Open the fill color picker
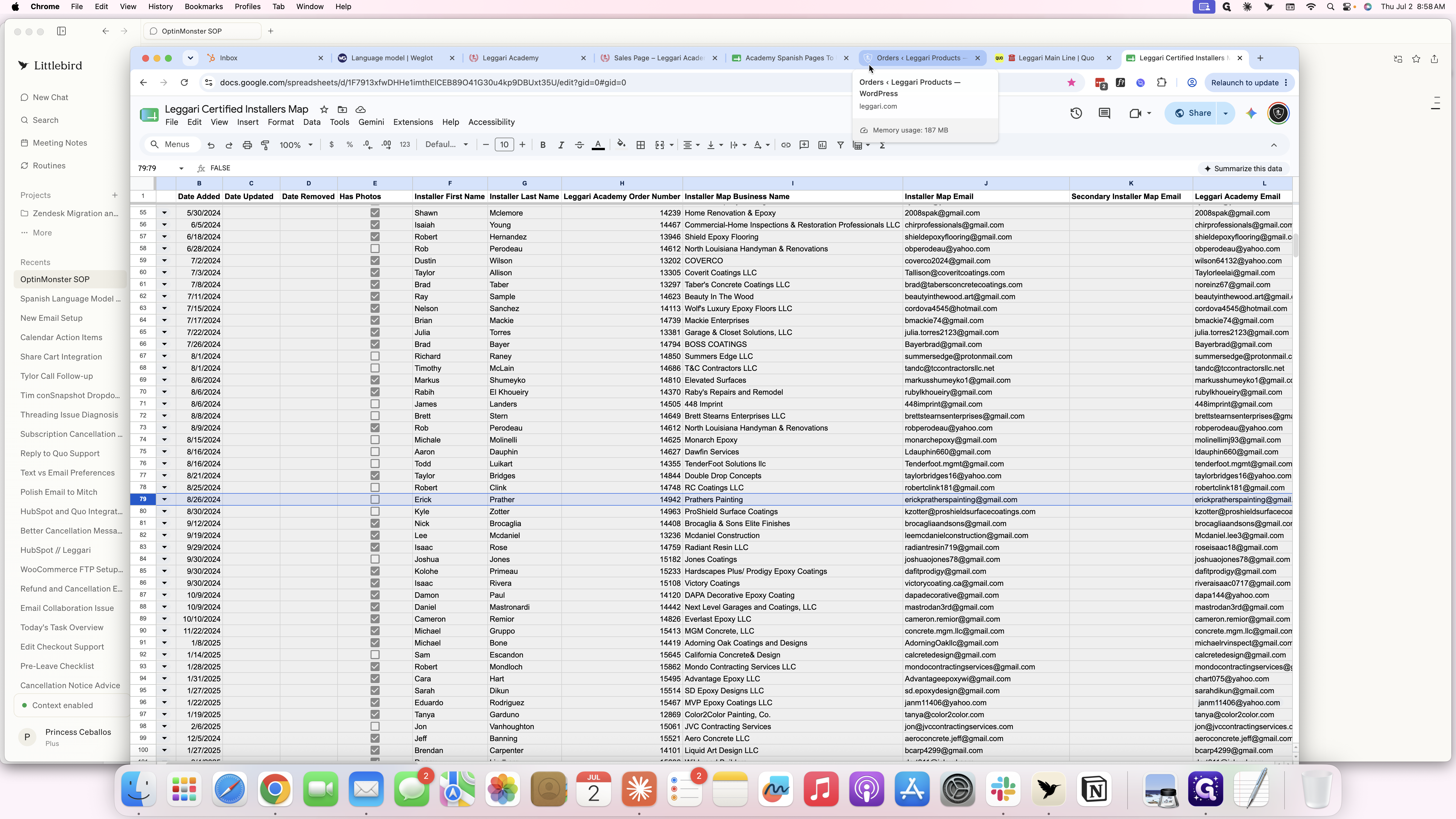The height and width of the screenshot is (819, 1456). [621, 145]
